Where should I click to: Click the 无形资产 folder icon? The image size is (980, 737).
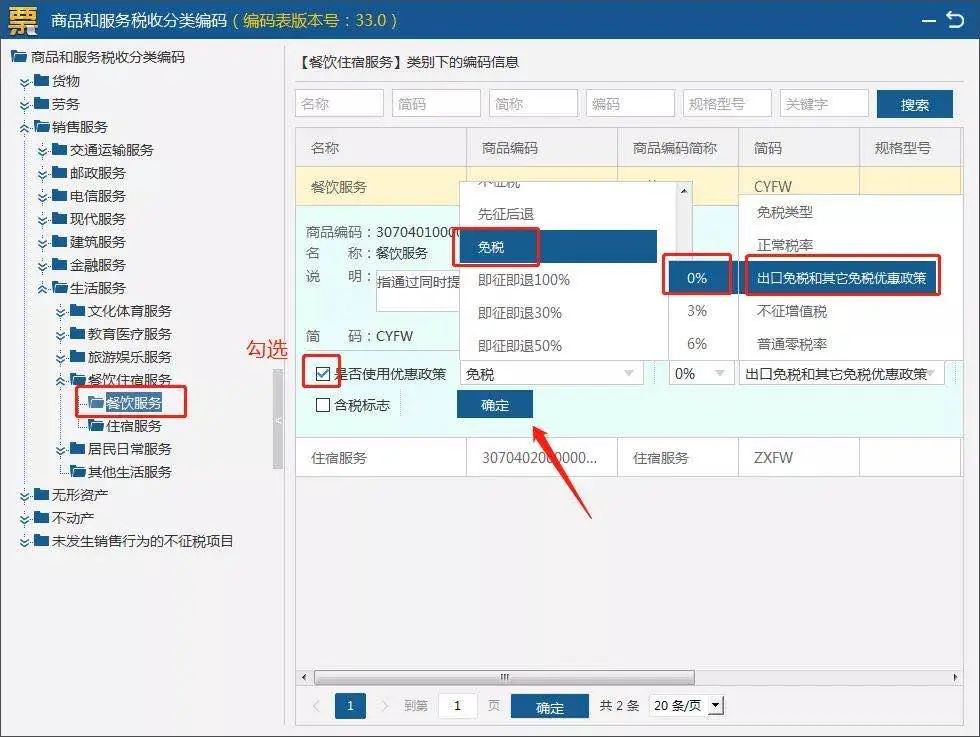tap(41, 494)
